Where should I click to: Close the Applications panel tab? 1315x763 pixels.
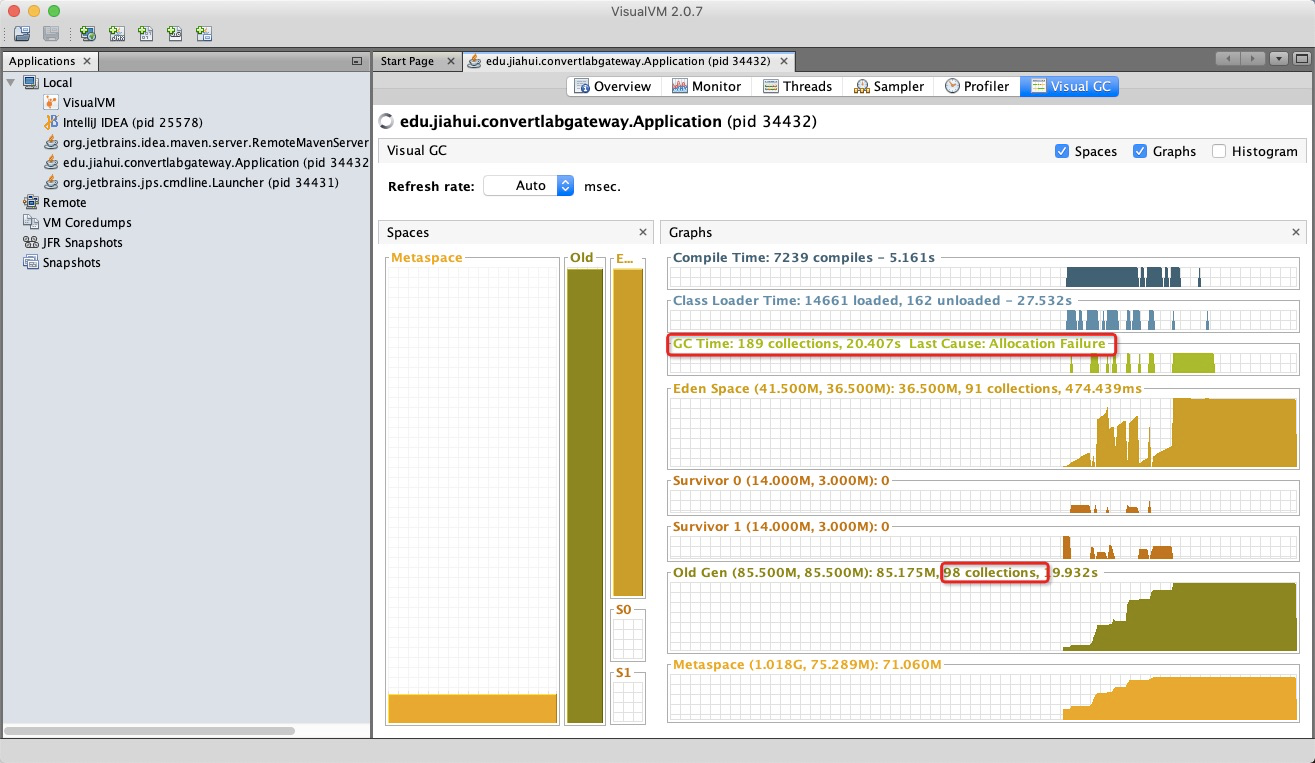point(87,62)
